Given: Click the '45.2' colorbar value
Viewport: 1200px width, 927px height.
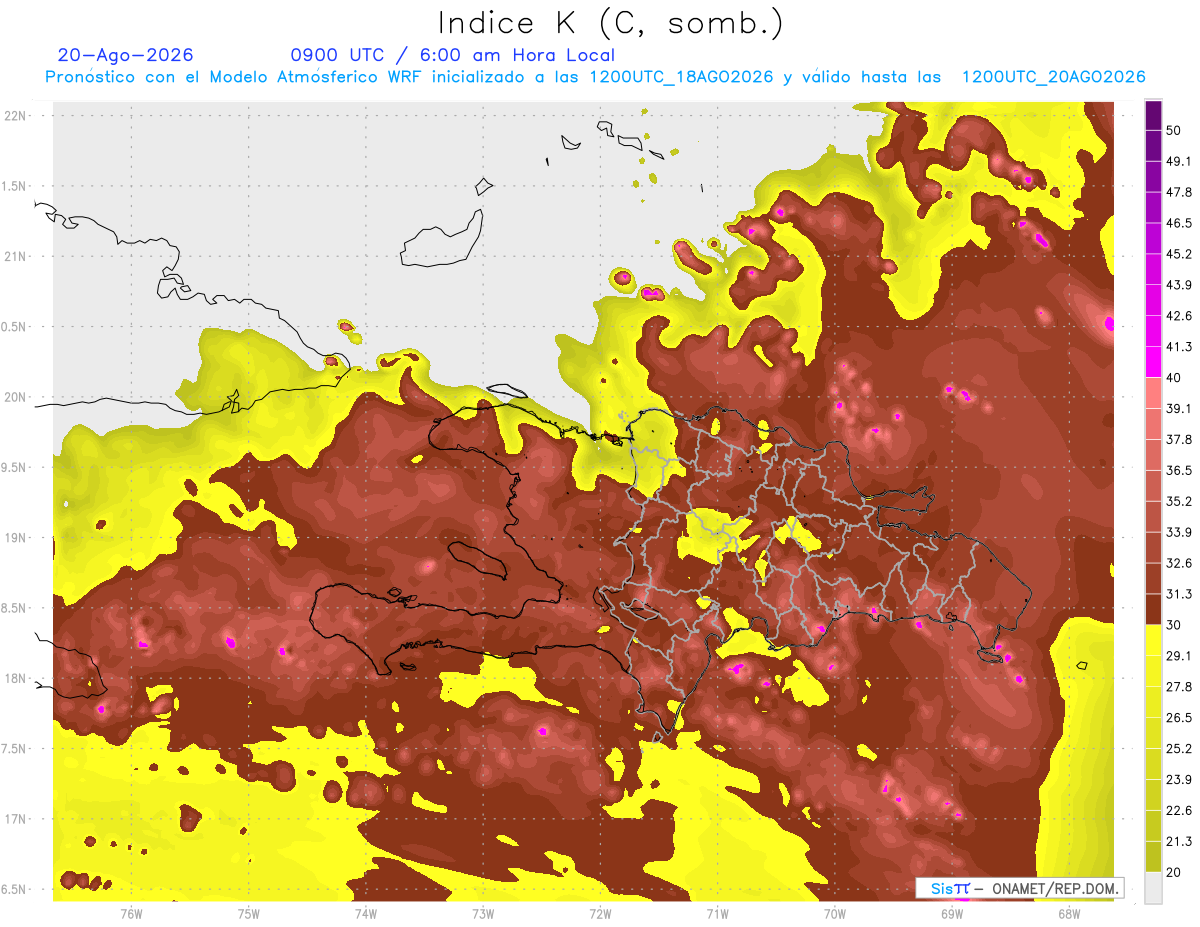Looking at the screenshot, I should click(1179, 254).
